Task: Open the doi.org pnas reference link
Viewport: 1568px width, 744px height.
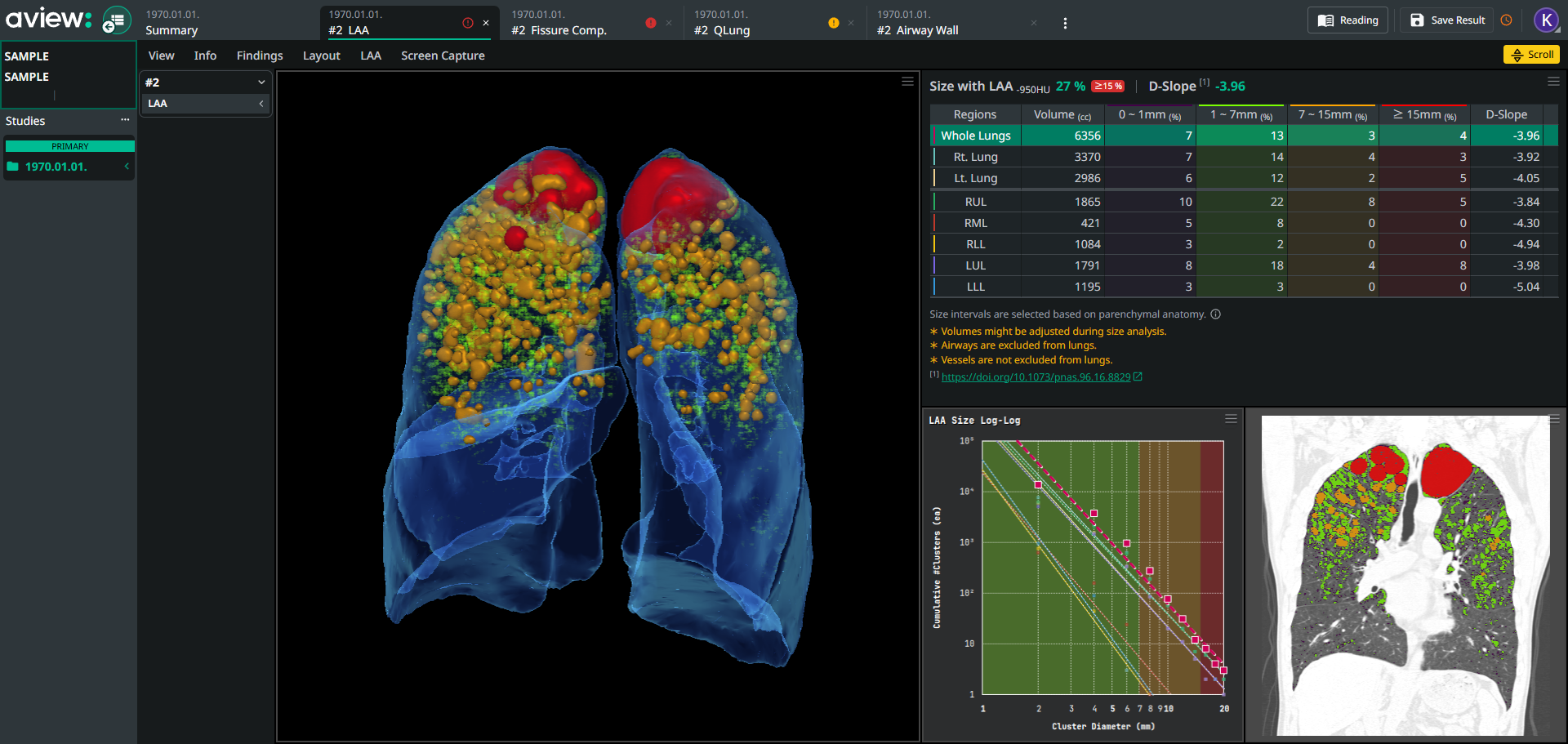Action: (x=1036, y=377)
